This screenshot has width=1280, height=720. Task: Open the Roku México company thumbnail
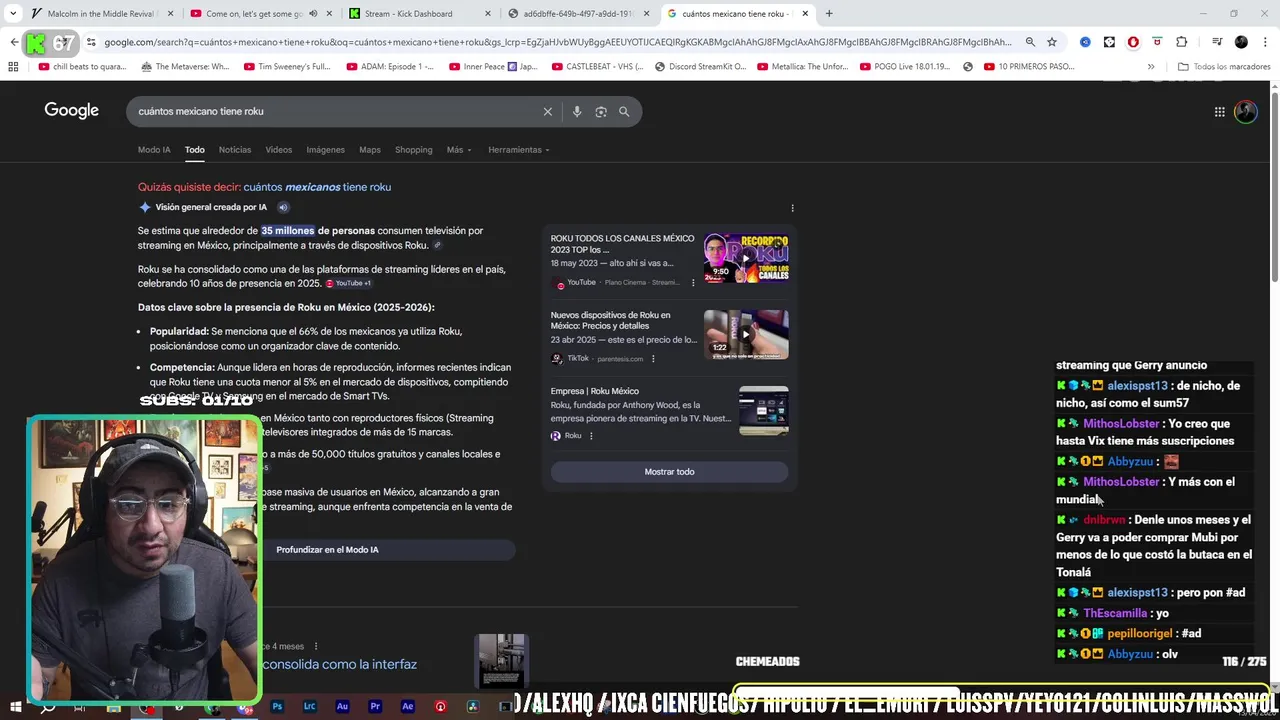point(764,411)
